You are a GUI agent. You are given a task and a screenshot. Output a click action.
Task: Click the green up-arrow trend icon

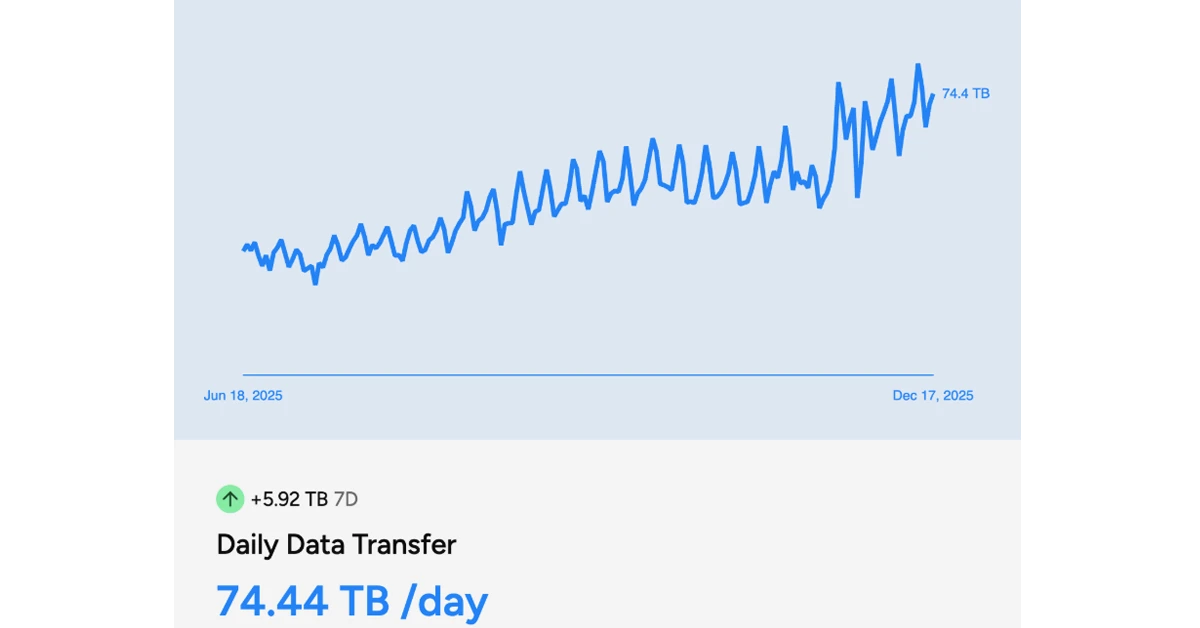tap(230, 499)
